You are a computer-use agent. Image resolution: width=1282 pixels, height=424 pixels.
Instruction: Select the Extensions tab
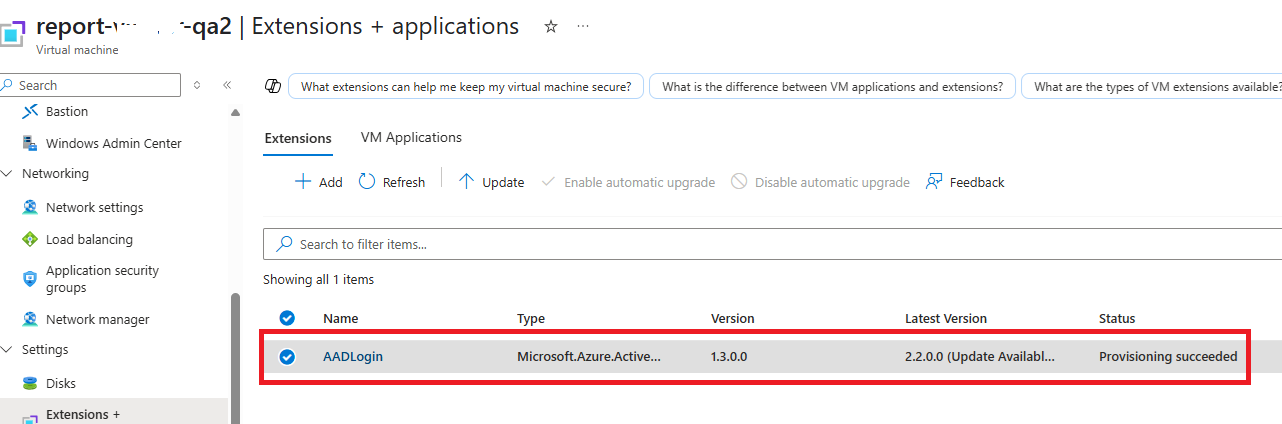click(x=297, y=138)
